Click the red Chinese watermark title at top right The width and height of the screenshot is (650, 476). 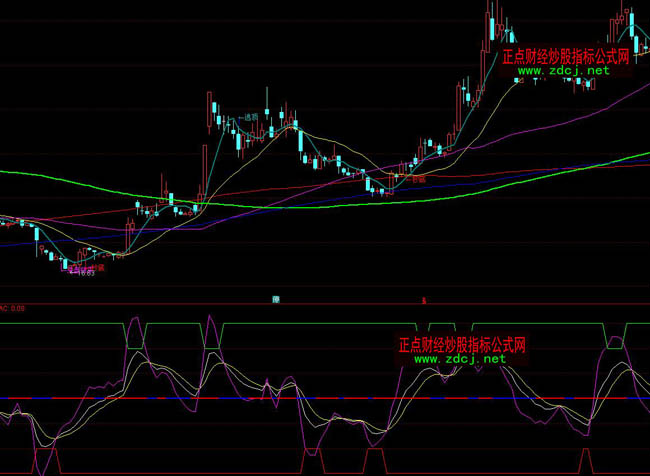[x=564, y=56]
